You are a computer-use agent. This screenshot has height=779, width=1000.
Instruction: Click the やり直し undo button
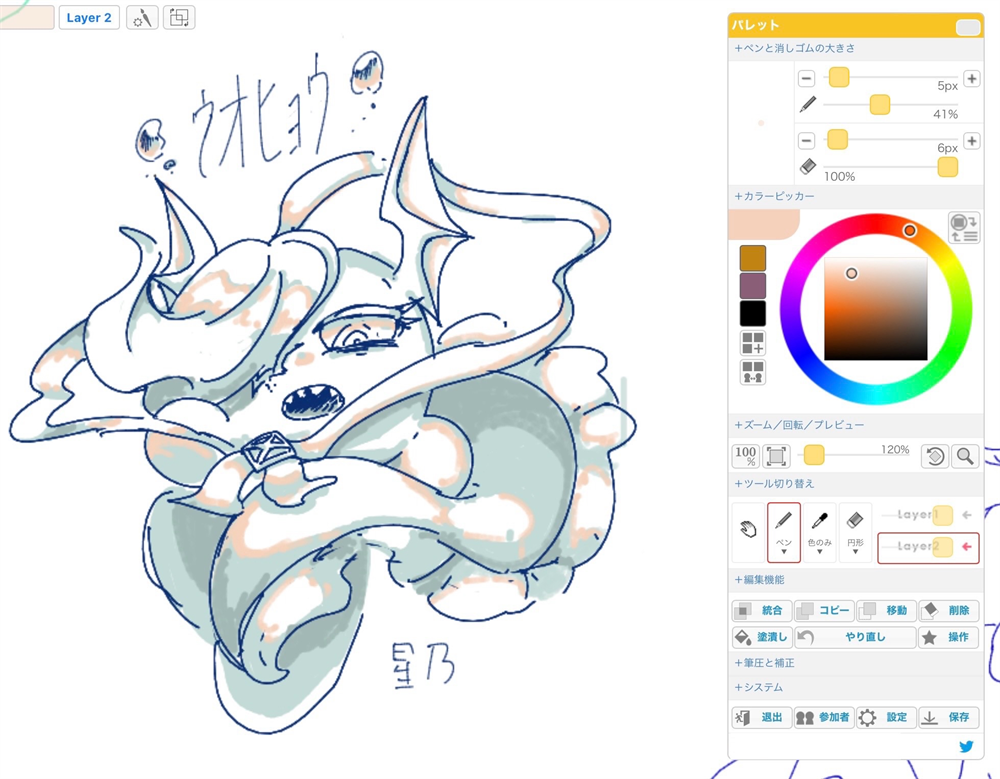(855, 637)
